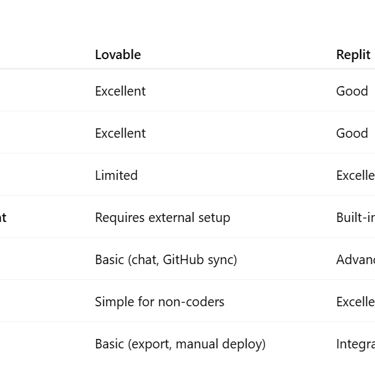
Task: Click the Replit column header
Action: coord(353,55)
